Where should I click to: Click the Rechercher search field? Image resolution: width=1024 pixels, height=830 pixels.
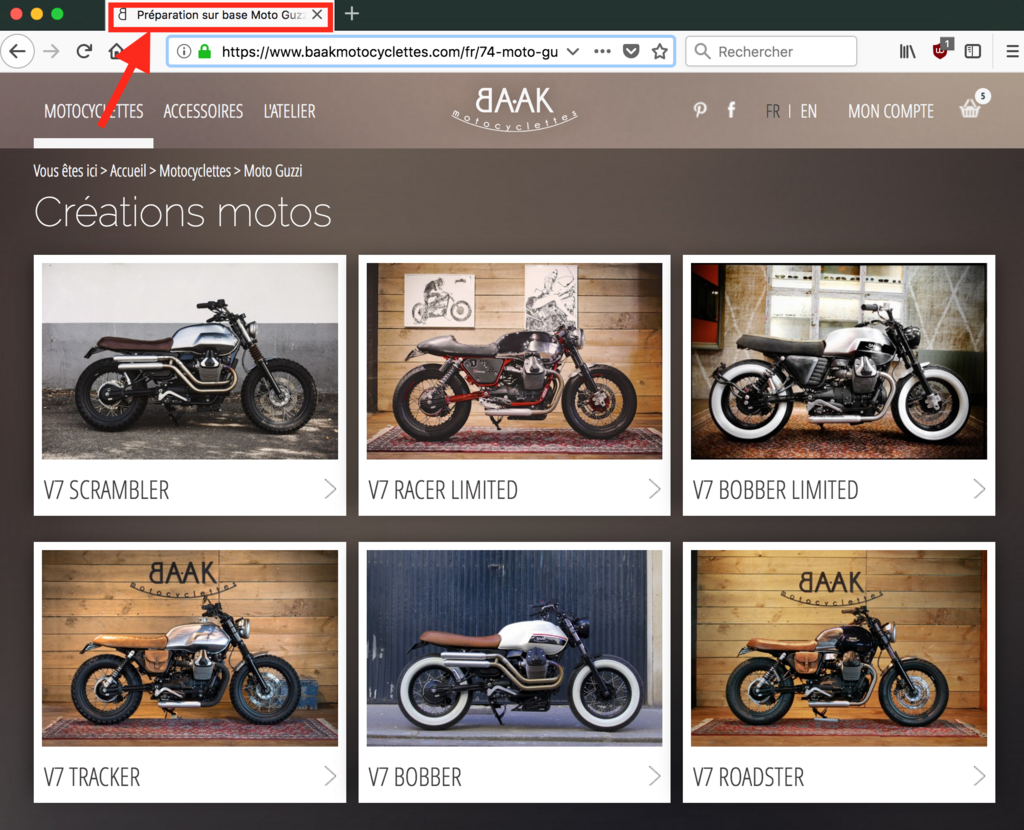771,51
